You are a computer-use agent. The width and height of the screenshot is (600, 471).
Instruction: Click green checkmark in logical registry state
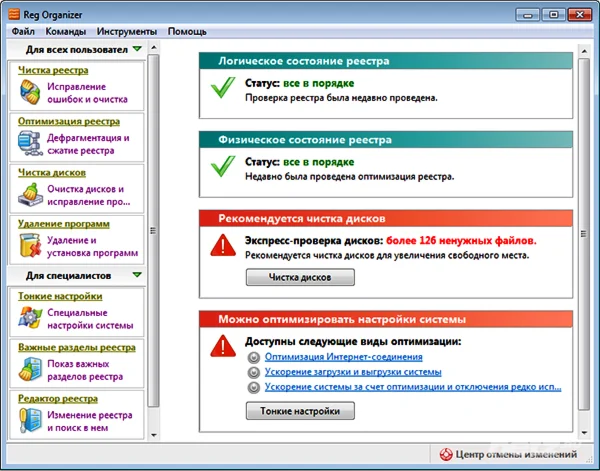223,87
